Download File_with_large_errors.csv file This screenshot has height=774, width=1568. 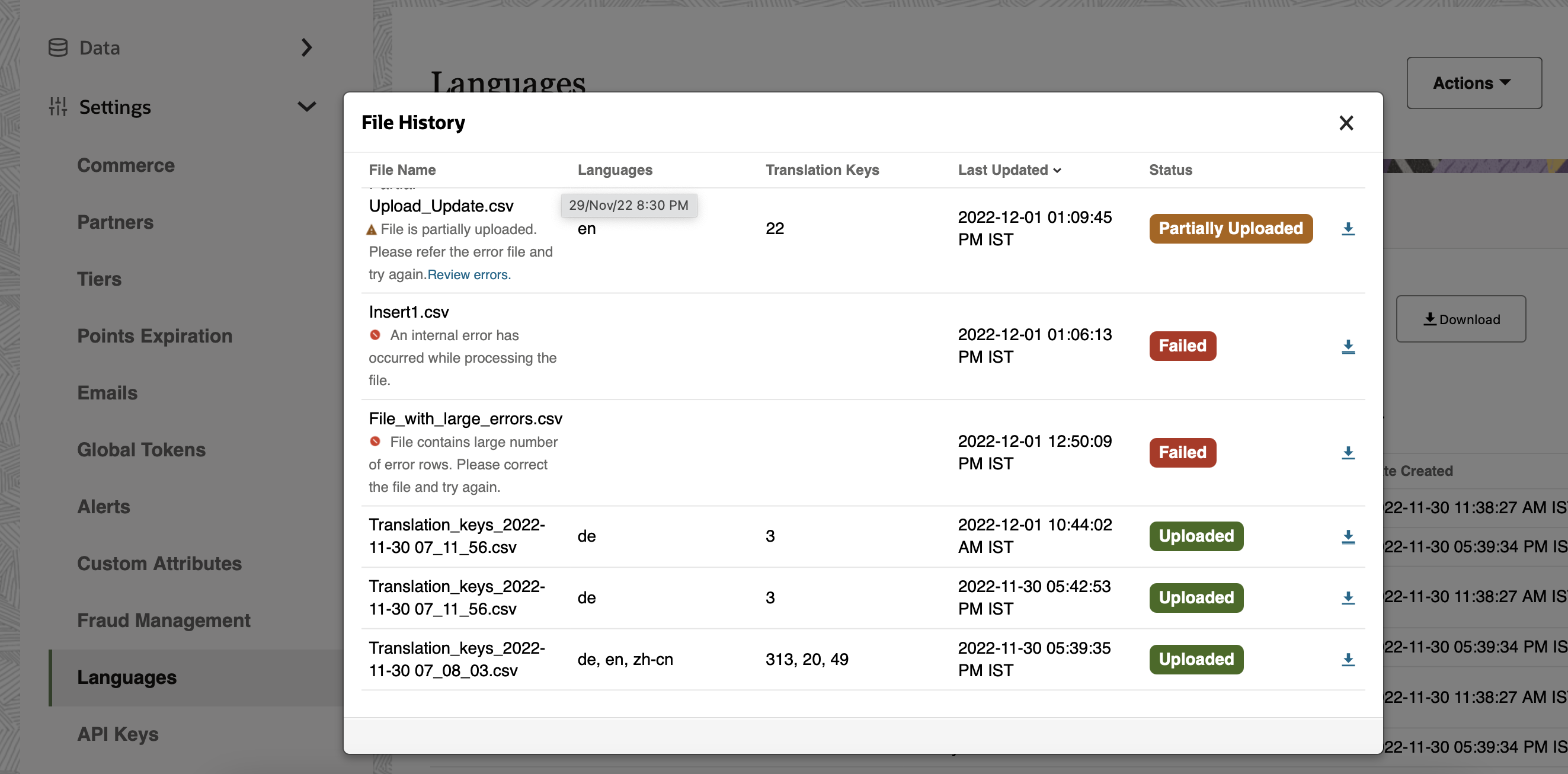[x=1348, y=452]
